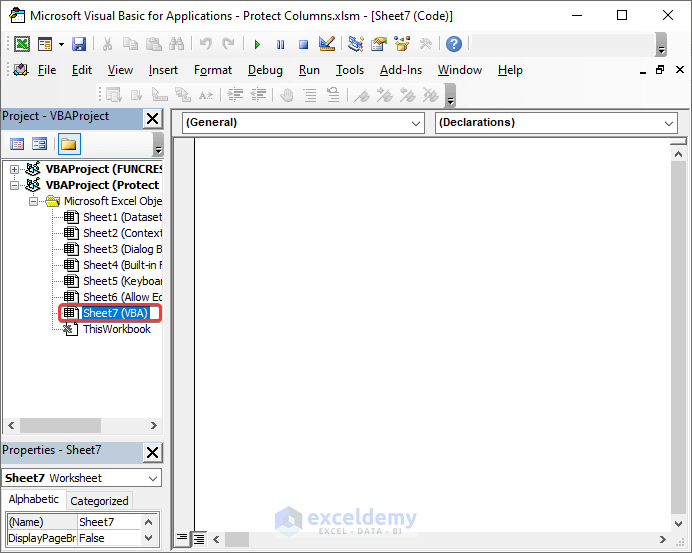
Task: Click the Comment Block icon
Action: 310,95
